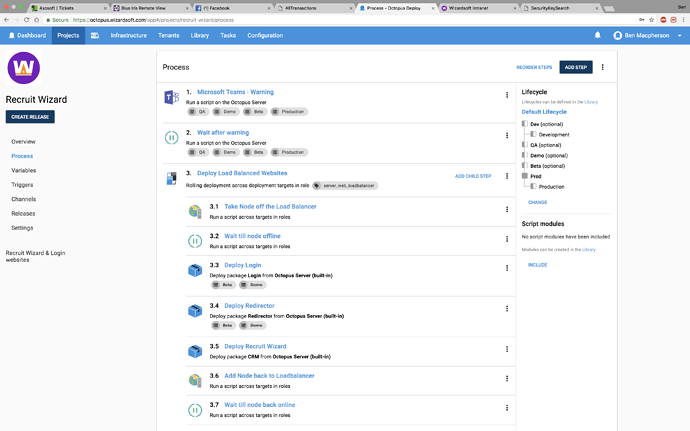Switch to the Facebook browser tab

pos(233,8)
